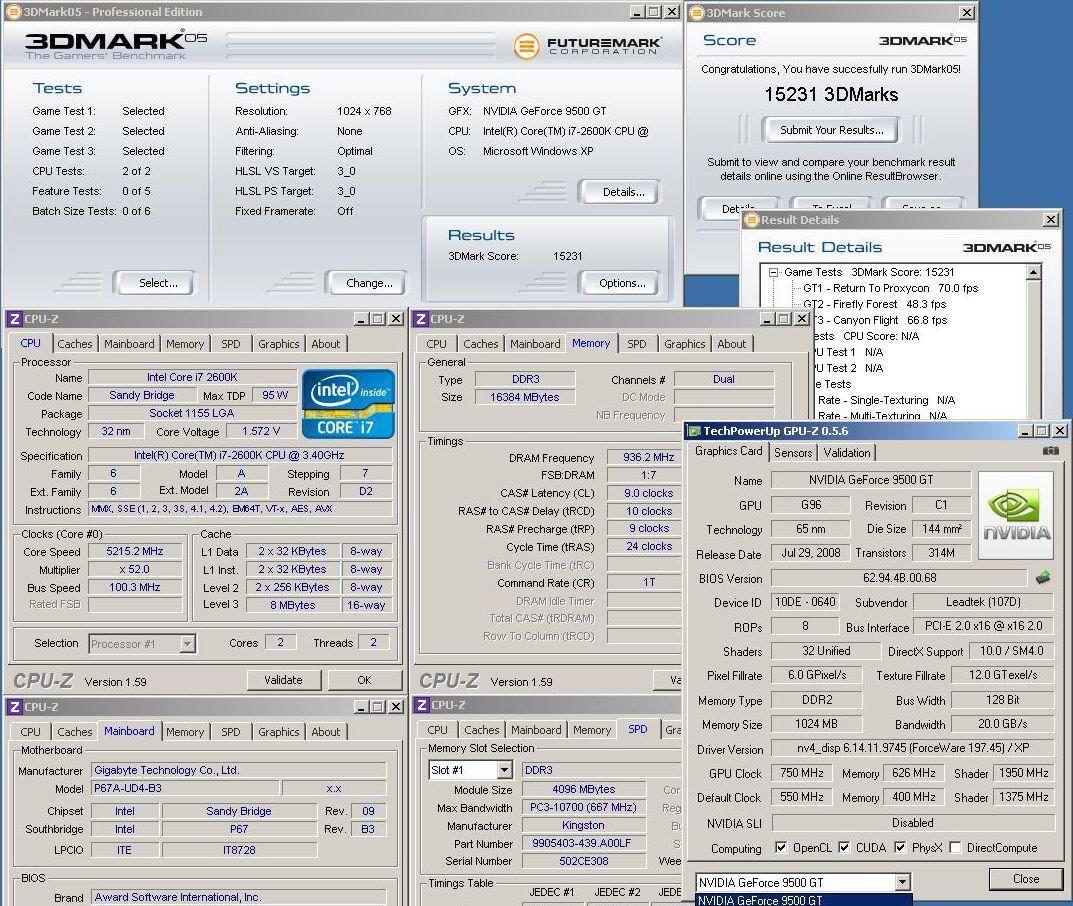Click the Select tests button
The width and height of the screenshot is (1073, 906).
[155, 283]
